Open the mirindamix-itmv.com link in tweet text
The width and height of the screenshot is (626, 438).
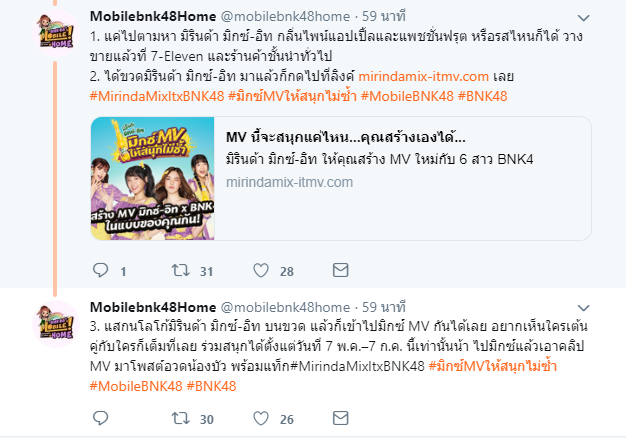point(424,76)
